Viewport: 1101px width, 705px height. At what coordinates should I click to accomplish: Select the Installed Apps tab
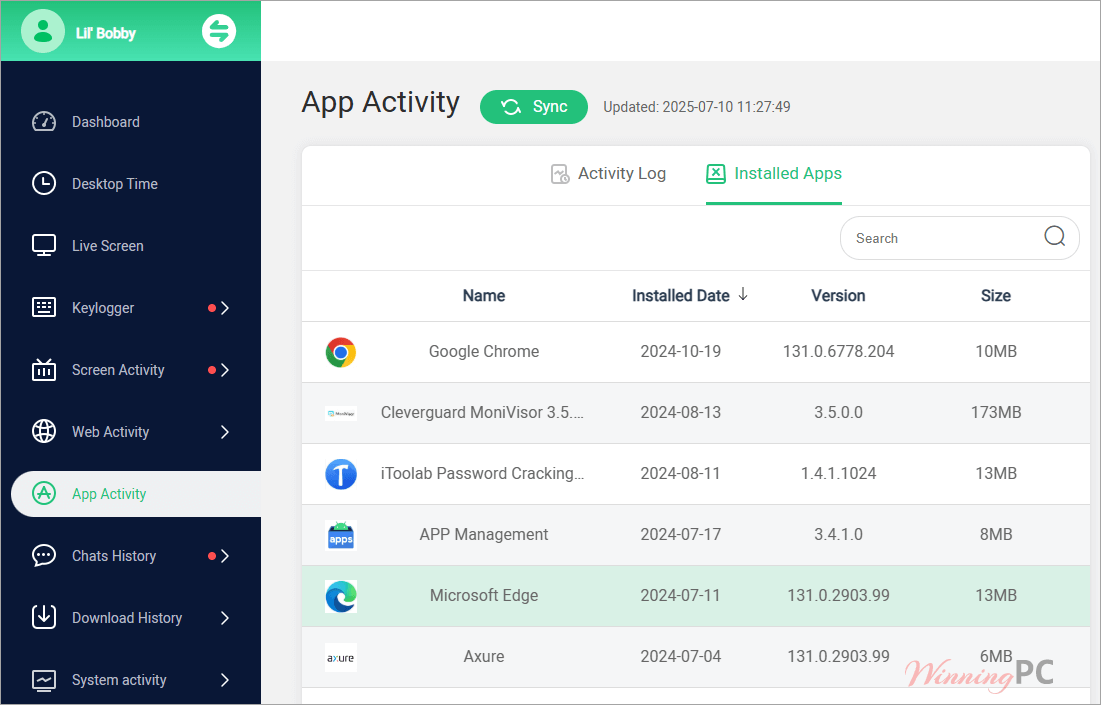click(774, 173)
